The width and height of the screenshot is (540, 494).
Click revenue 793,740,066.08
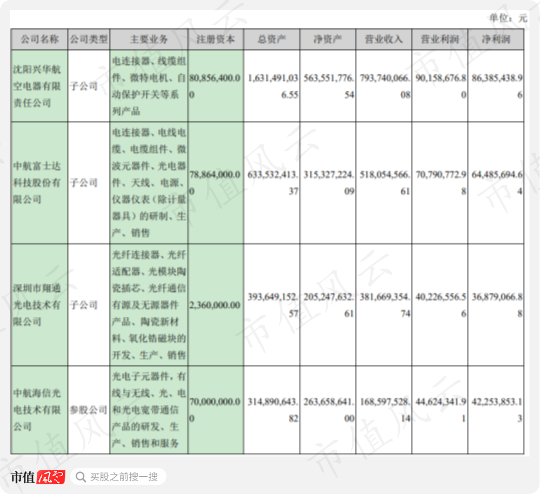pyautogui.click(x=385, y=86)
